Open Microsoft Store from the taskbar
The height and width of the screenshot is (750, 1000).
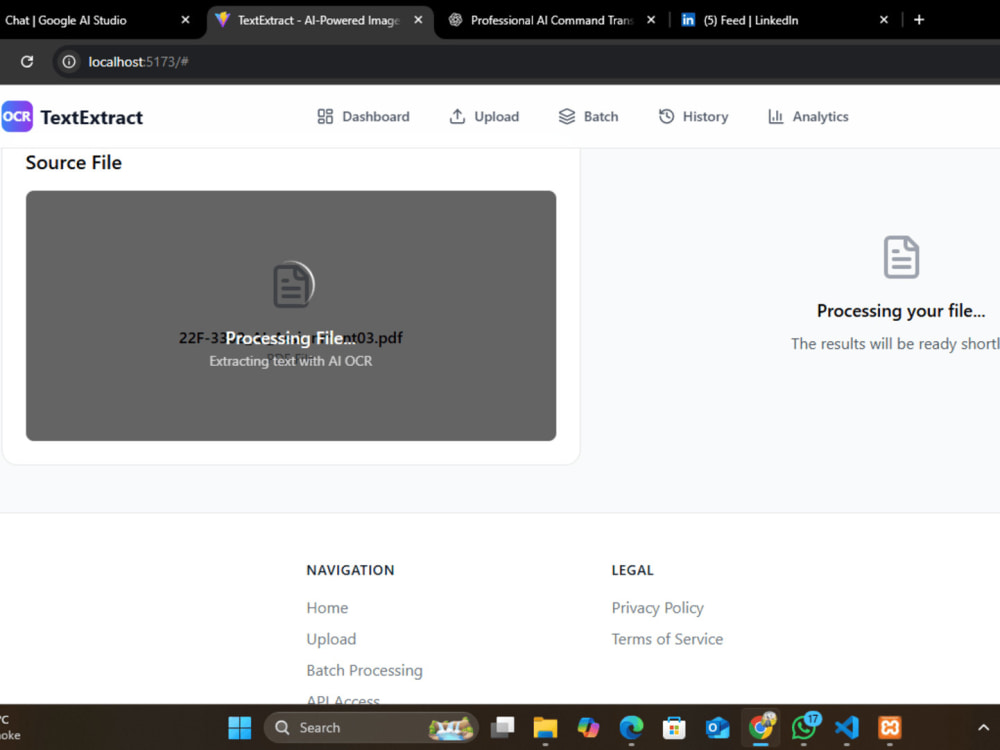point(674,728)
